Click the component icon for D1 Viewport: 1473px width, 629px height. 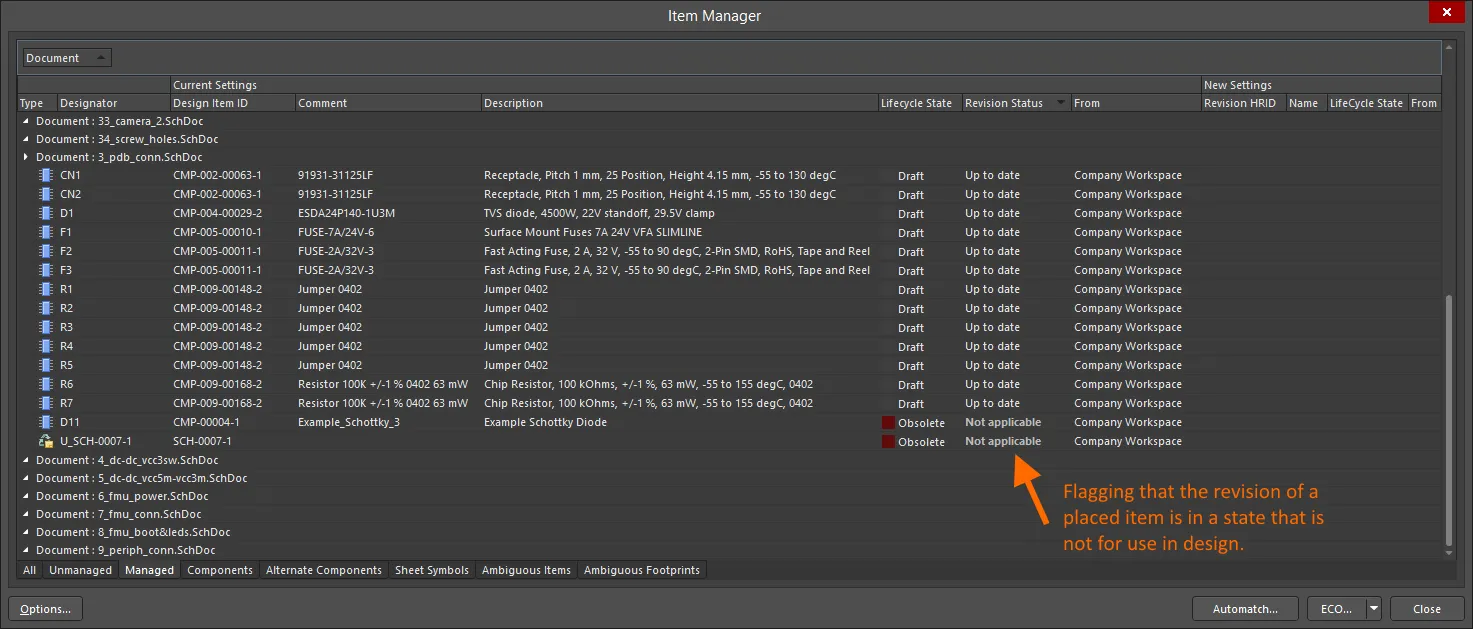pos(45,213)
